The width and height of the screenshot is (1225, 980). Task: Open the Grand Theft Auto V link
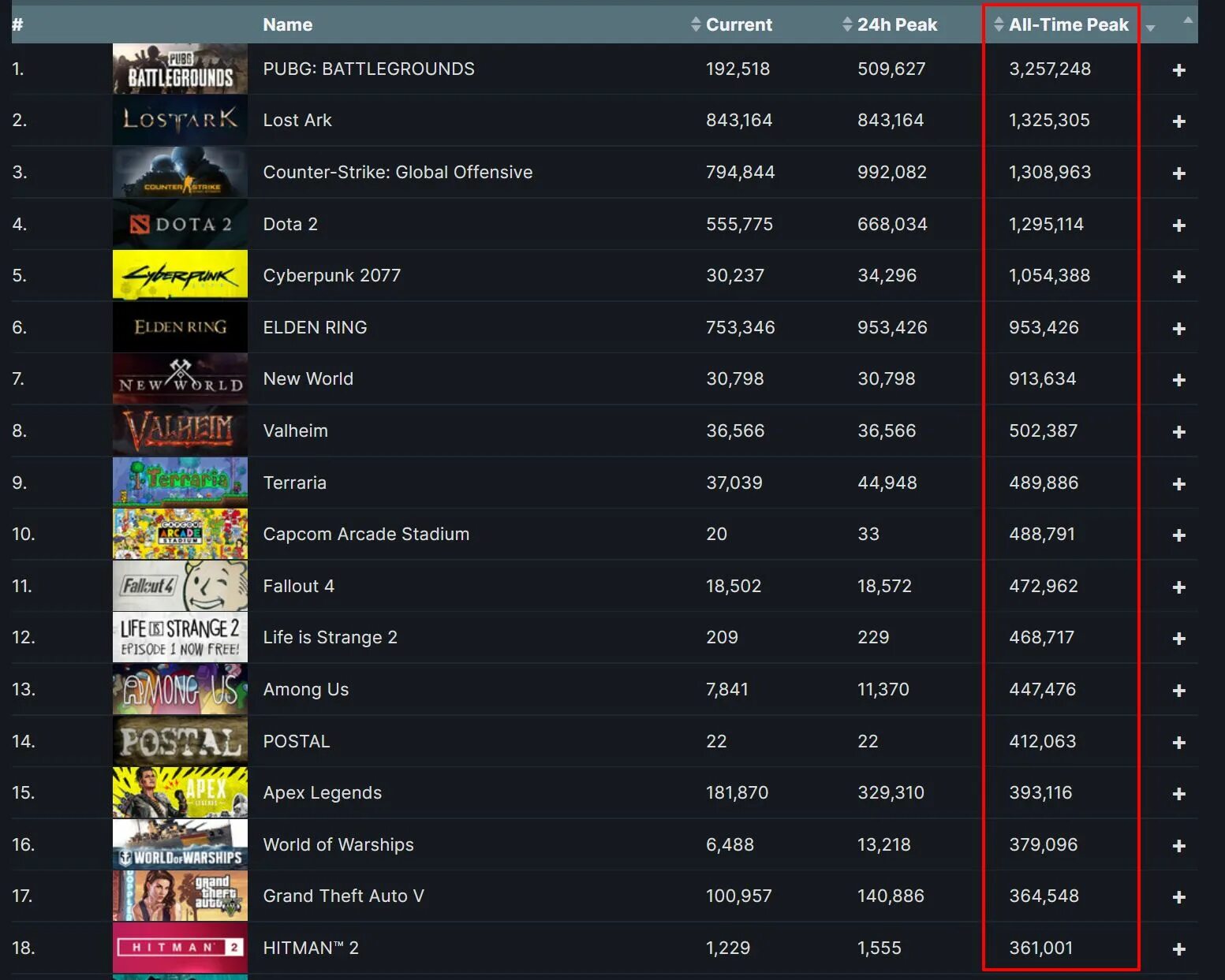pyautogui.click(x=343, y=896)
